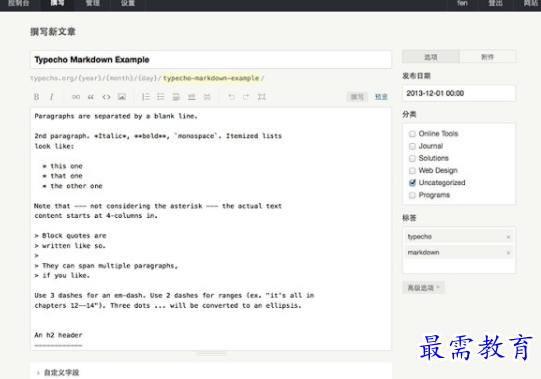
Task: Focus the Typecho Markdown Example title field
Action: [x=211, y=60]
